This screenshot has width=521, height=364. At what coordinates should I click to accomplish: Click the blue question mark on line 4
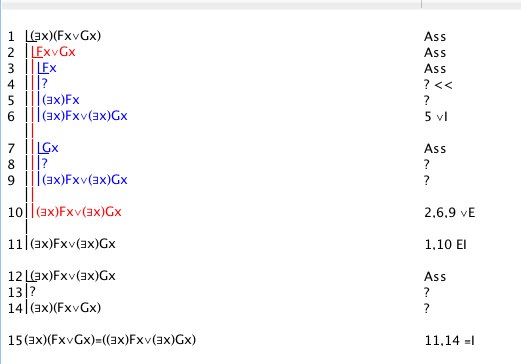tap(45, 84)
